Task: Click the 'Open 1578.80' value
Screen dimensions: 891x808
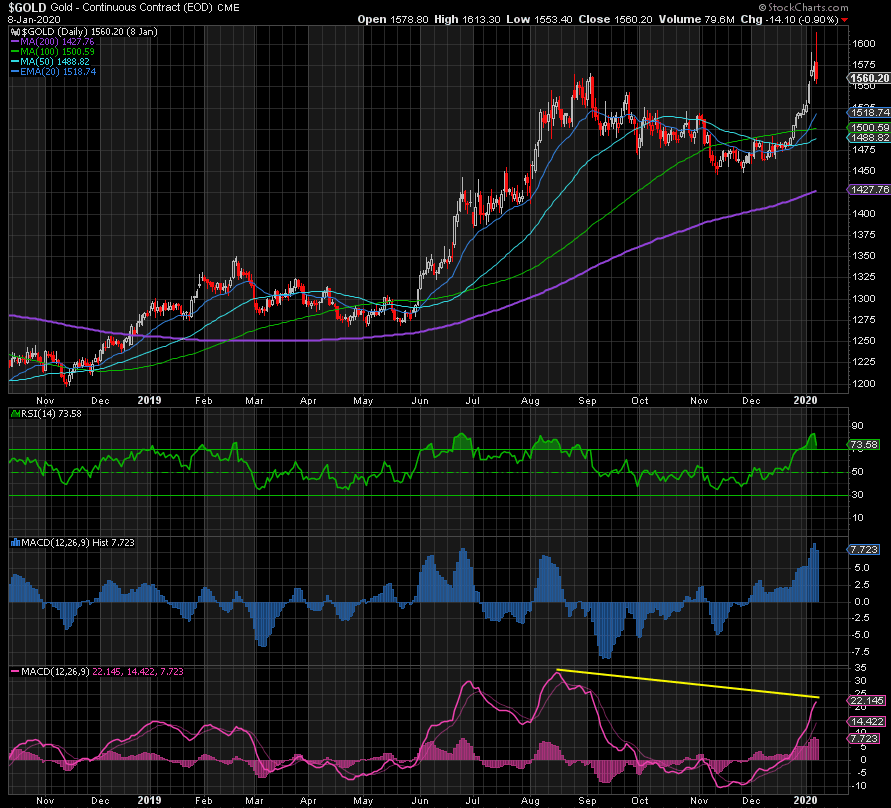Action: tap(393, 19)
